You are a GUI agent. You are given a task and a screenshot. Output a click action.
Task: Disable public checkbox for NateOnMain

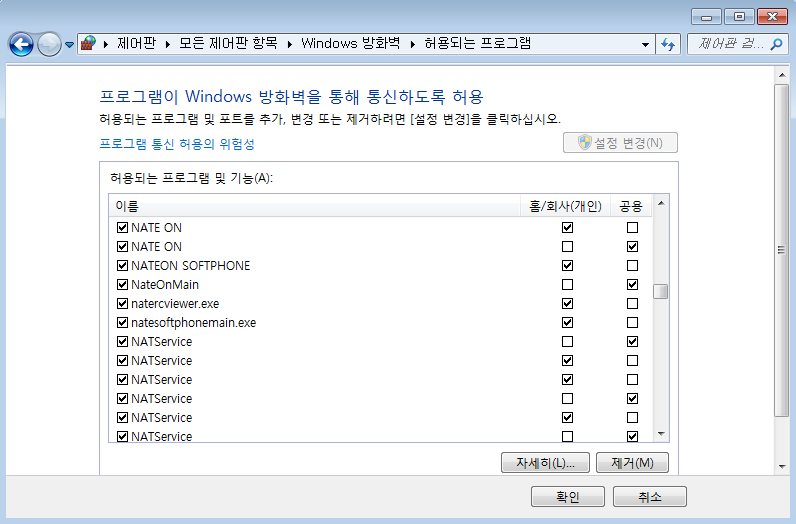633,284
